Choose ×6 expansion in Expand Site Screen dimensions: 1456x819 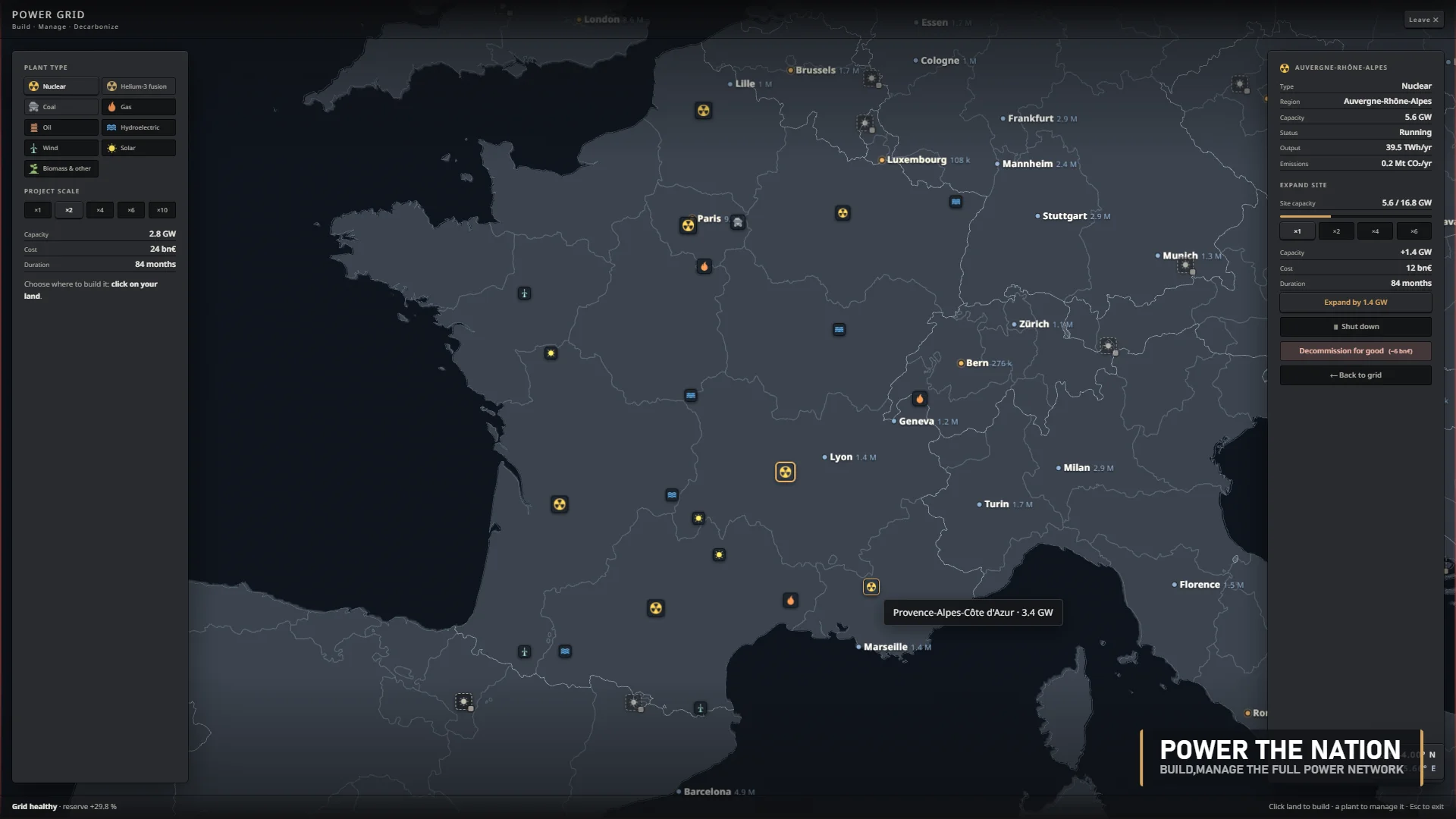tap(1414, 231)
